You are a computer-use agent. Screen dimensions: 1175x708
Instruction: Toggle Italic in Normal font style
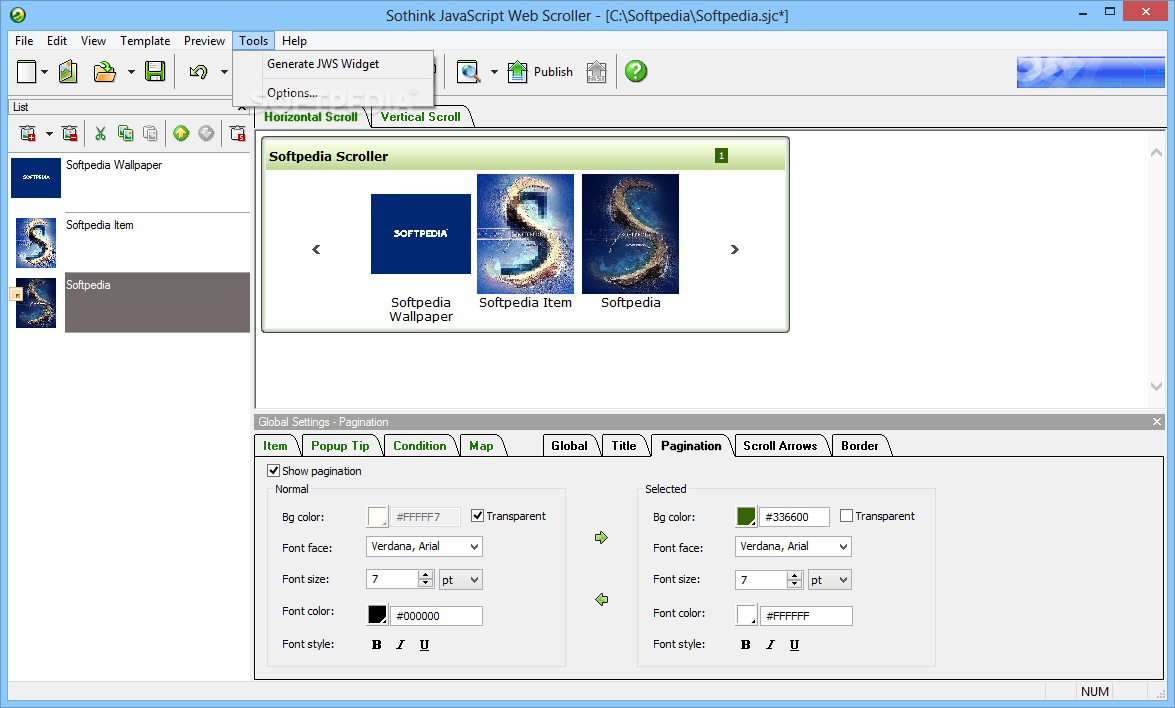[x=400, y=644]
